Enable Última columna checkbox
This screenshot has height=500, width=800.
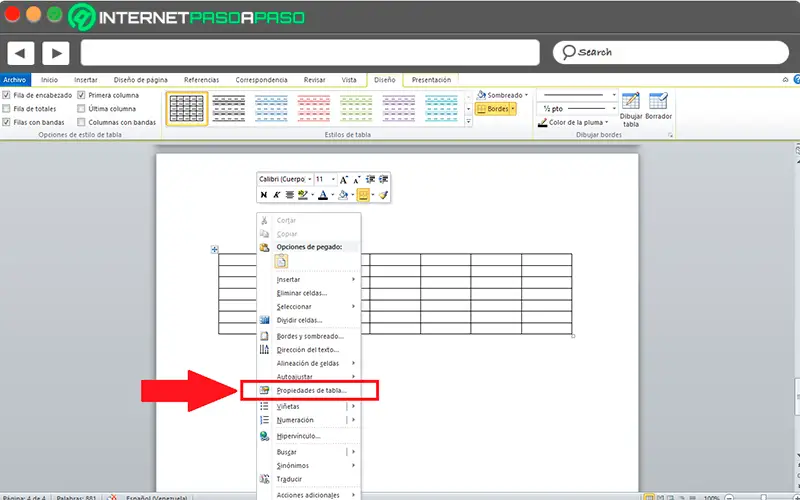click(x=81, y=109)
